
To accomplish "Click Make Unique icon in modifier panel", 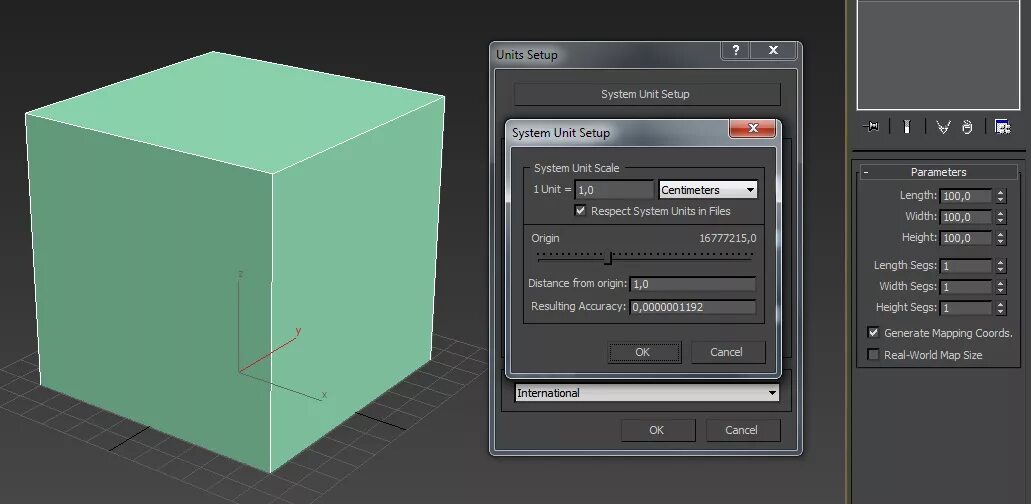I will 944,127.
